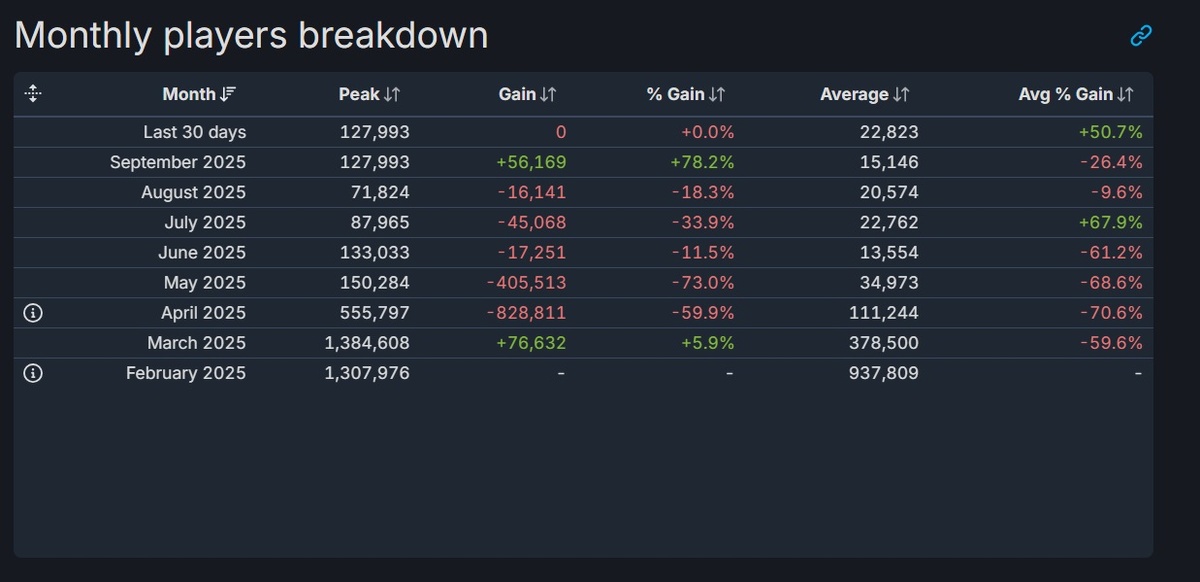Viewport: 1200px width, 582px height.
Task: Open the info icon beside February 2025
Action: click(33, 373)
